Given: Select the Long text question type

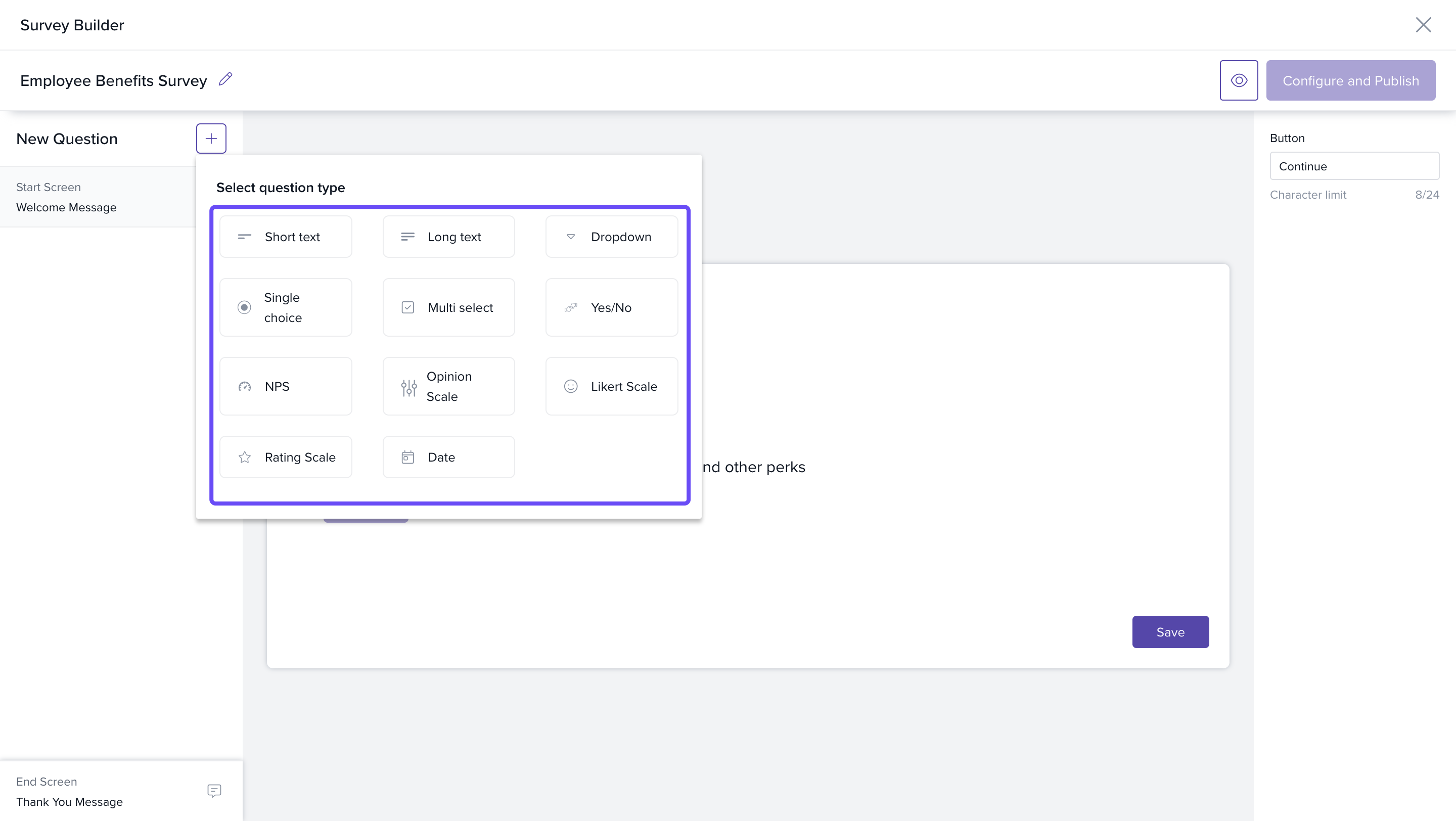Looking at the screenshot, I should 448,237.
